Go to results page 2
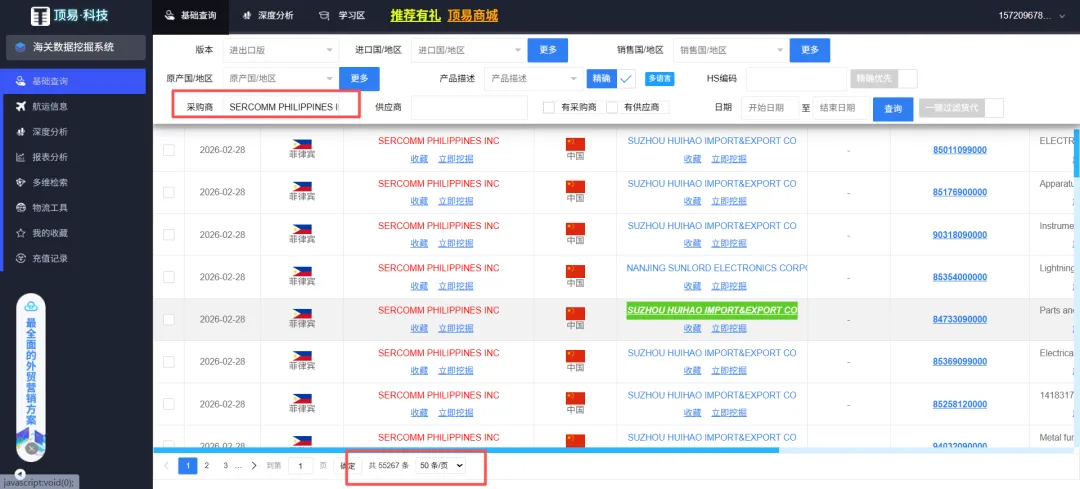This screenshot has height=489, width=1080. (x=206, y=466)
